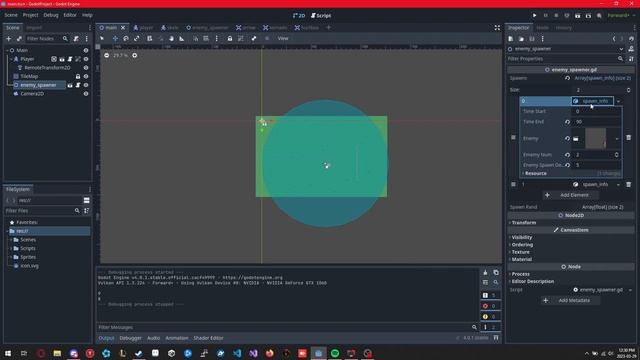Activate the Rotate Mode tool
Image resolution: width=640 pixels, height=360 pixels.
(126, 38)
